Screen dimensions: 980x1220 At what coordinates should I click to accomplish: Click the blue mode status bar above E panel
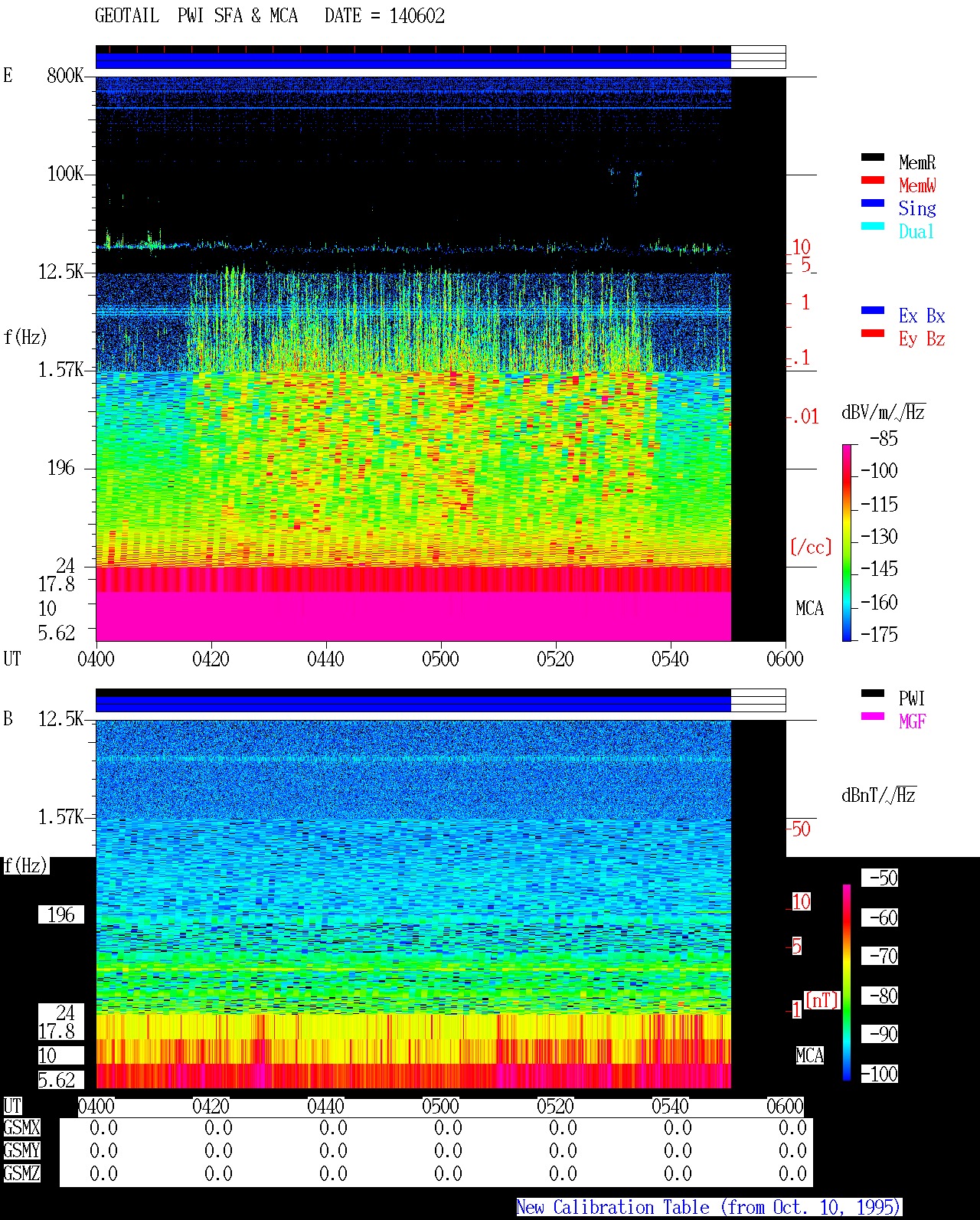click(x=413, y=61)
